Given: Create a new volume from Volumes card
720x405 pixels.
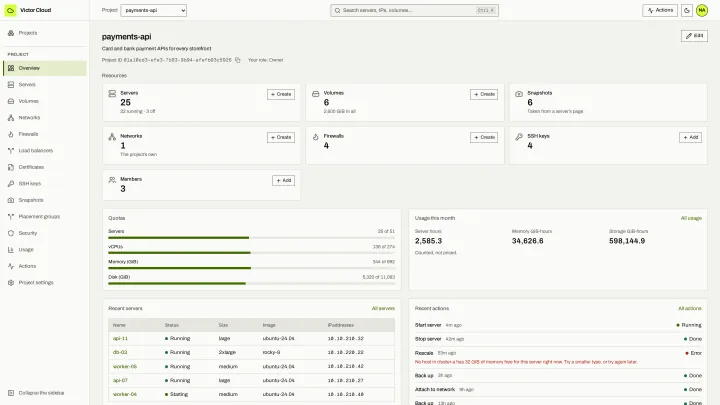Looking at the screenshot, I should [x=484, y=94].
